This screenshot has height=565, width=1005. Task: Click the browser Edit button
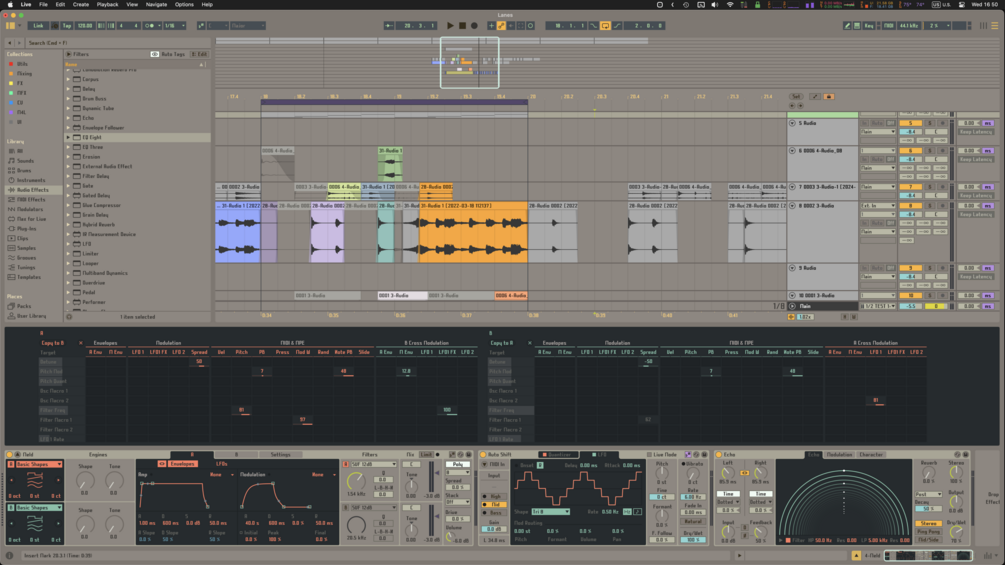[200, 54]
